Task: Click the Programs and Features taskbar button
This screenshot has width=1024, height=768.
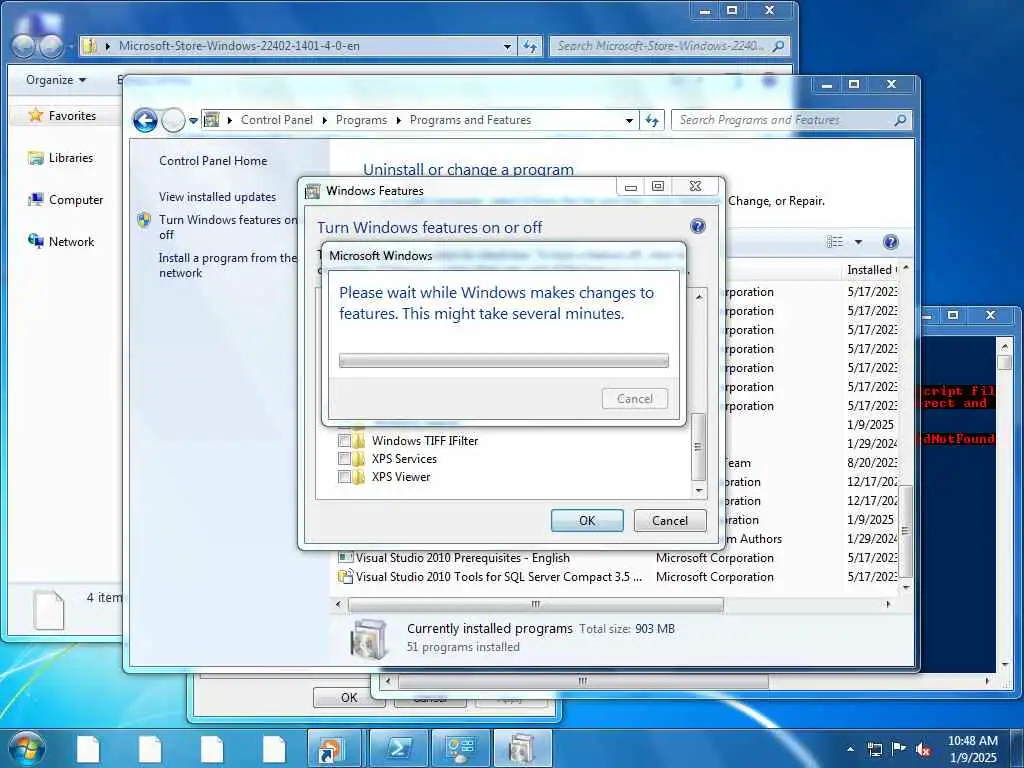Action: click(x=522, y=748)
